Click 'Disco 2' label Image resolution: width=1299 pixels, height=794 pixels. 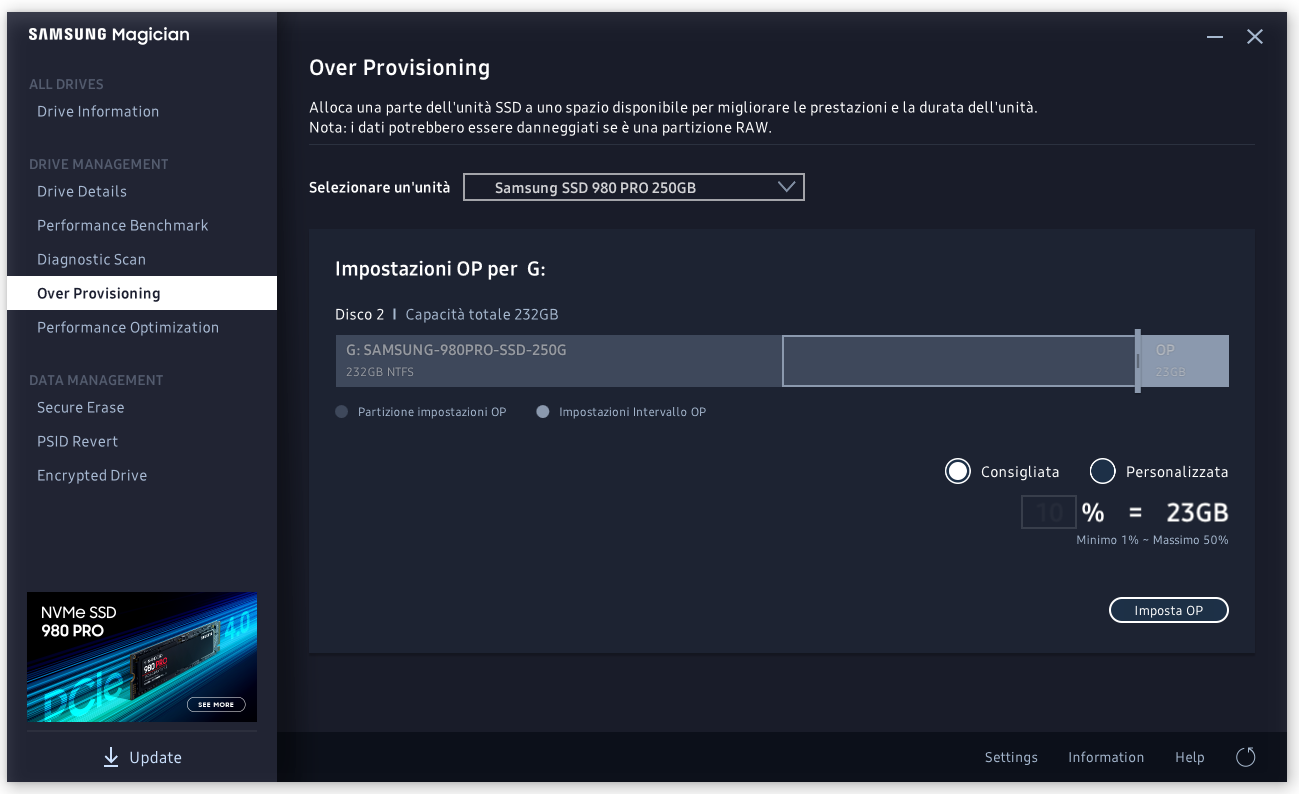[360, 314]
